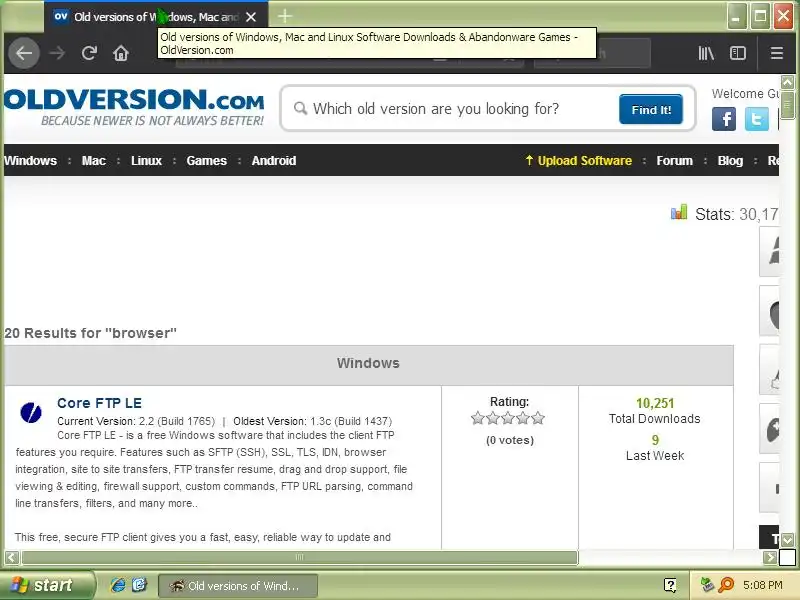Open the Firefox hamburger menu
This screenshot has height=600, width=800.
click(x=777, y=53)
